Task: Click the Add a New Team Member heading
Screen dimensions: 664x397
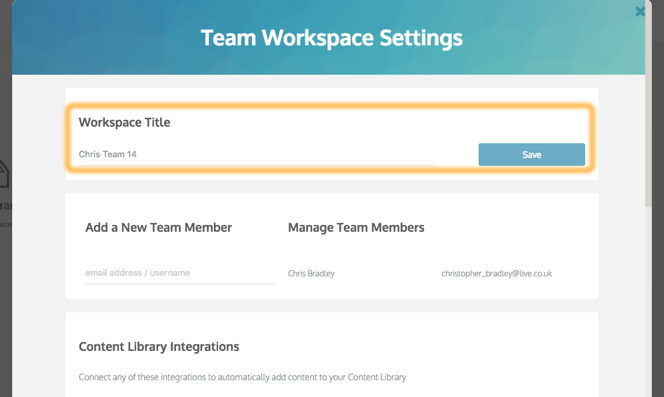Action: 158,228
